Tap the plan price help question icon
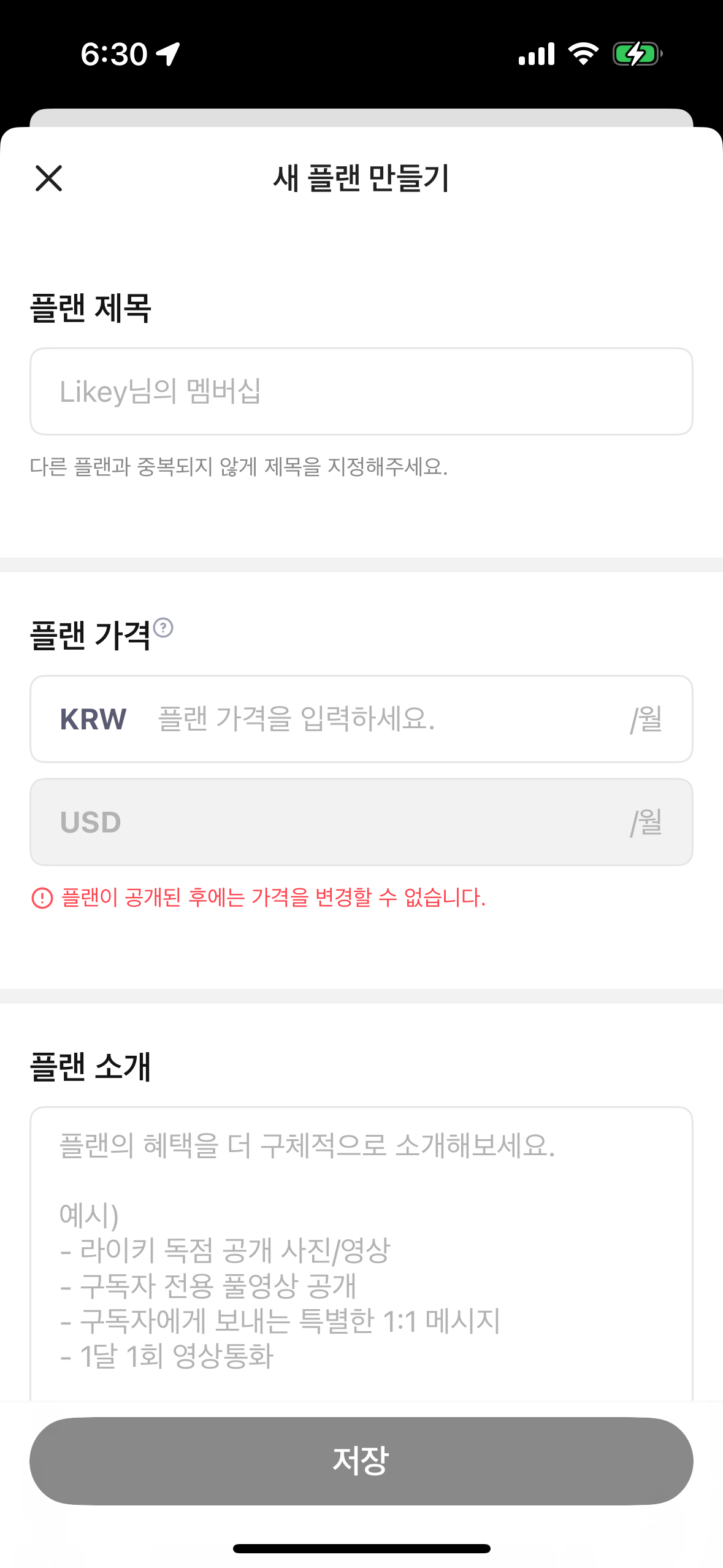The image size is (723, 1568). pos(163,628)
